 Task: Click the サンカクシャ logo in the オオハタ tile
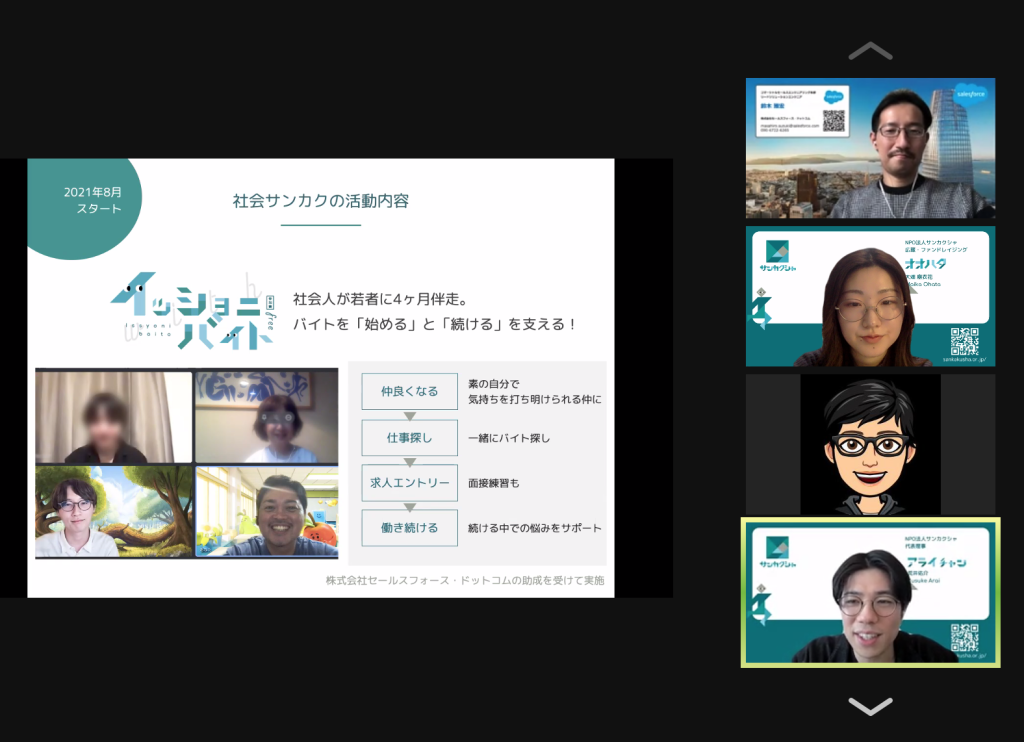(777, 256)
